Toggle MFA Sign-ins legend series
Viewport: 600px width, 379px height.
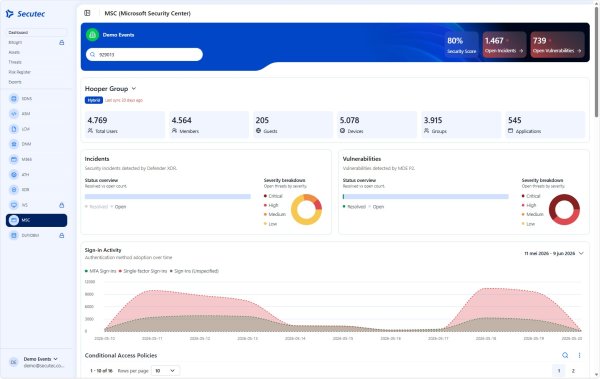[100, 271]
